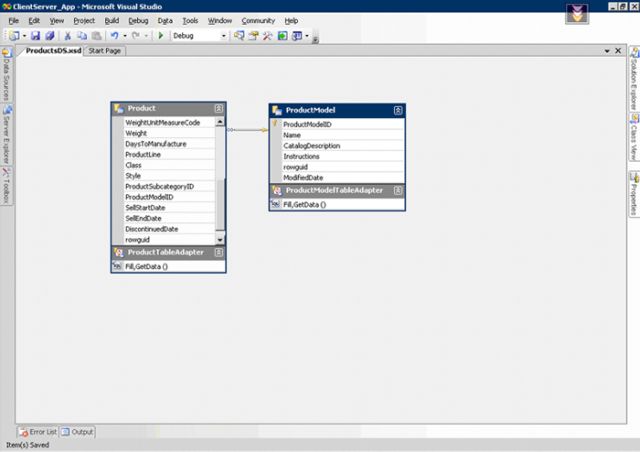Switch to the ProductsDS.xsd tab
The height and width of the screenshot is (452, 640).
click(53, 51)
